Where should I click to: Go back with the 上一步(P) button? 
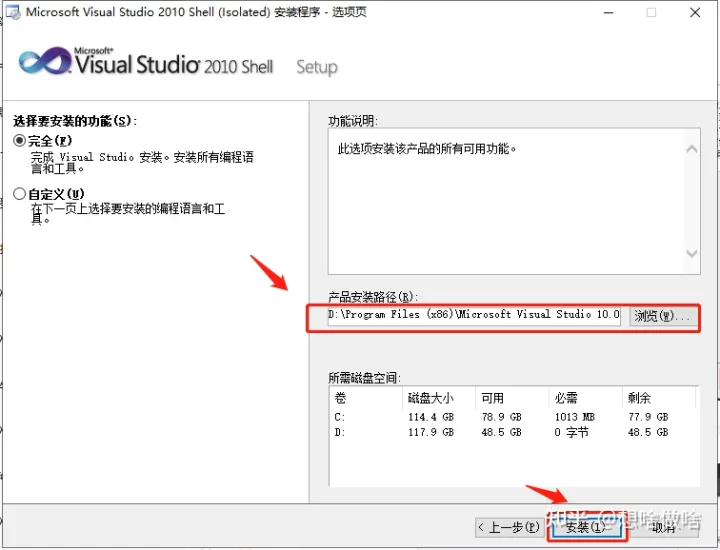pyautogui.click(x=509, y=527)
